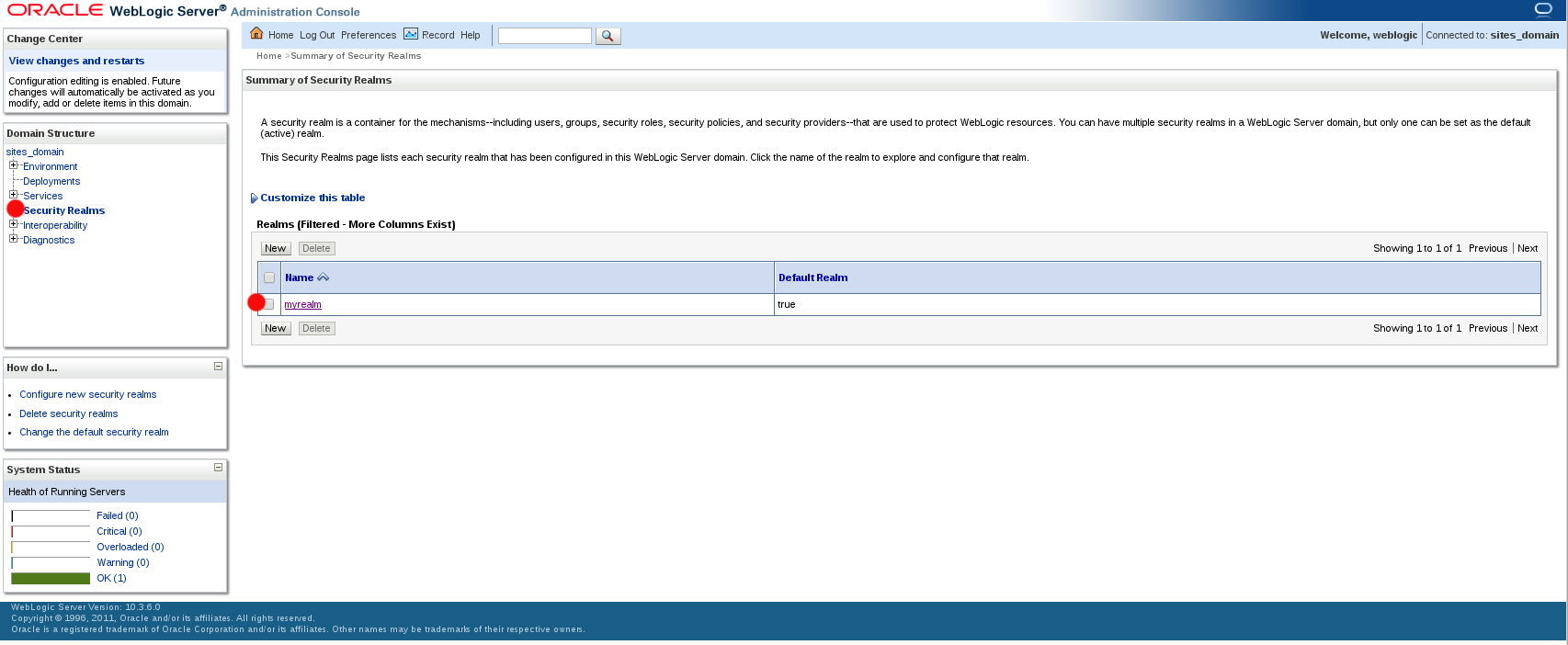Open Deployments in Domain Structure tree
1568x645 pixels.
pos(51,181)
